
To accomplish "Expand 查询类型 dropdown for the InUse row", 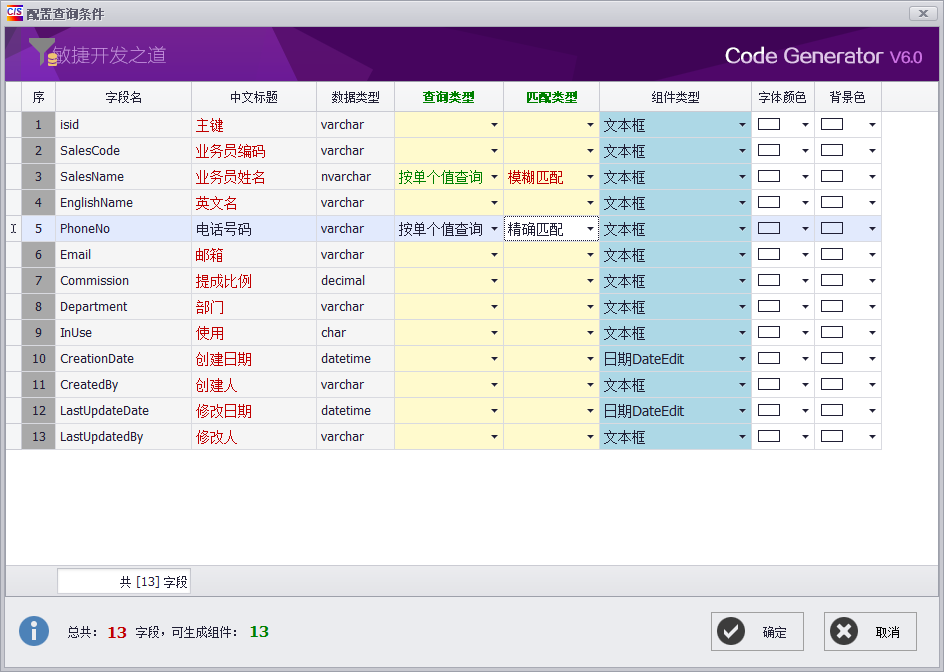I will [494, 332].
